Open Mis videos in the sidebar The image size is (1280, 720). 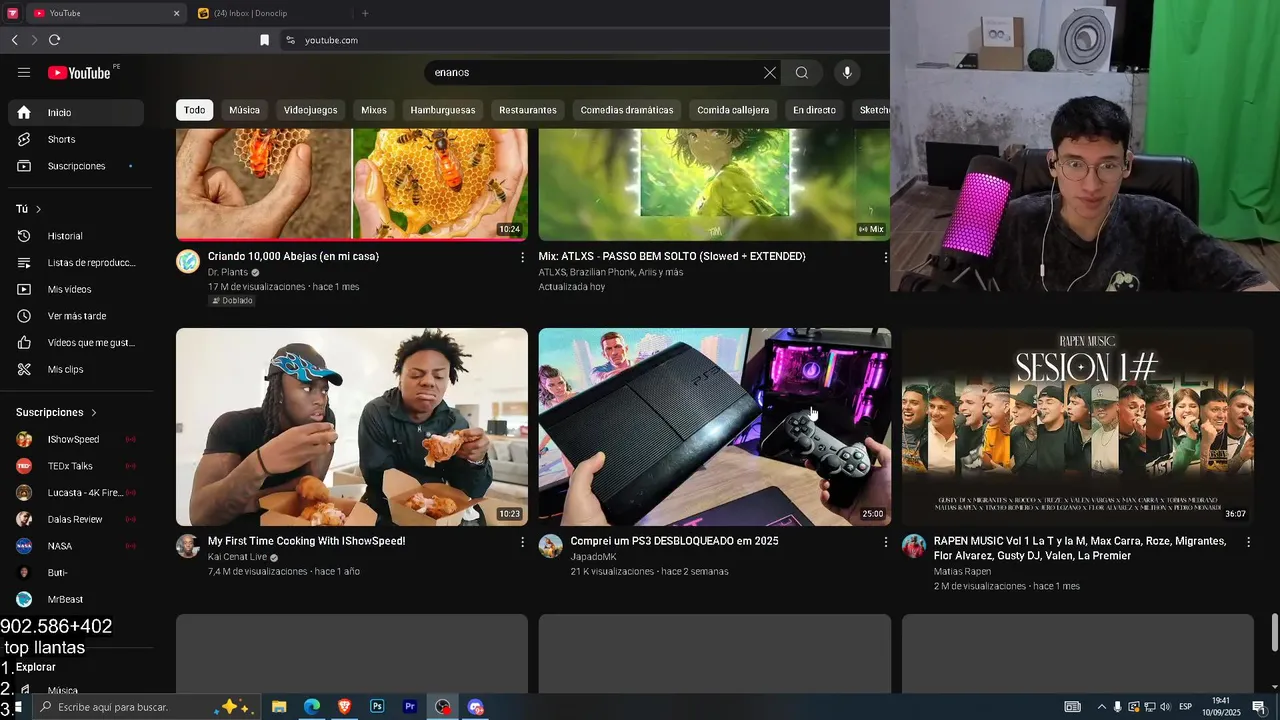point(76,289)
